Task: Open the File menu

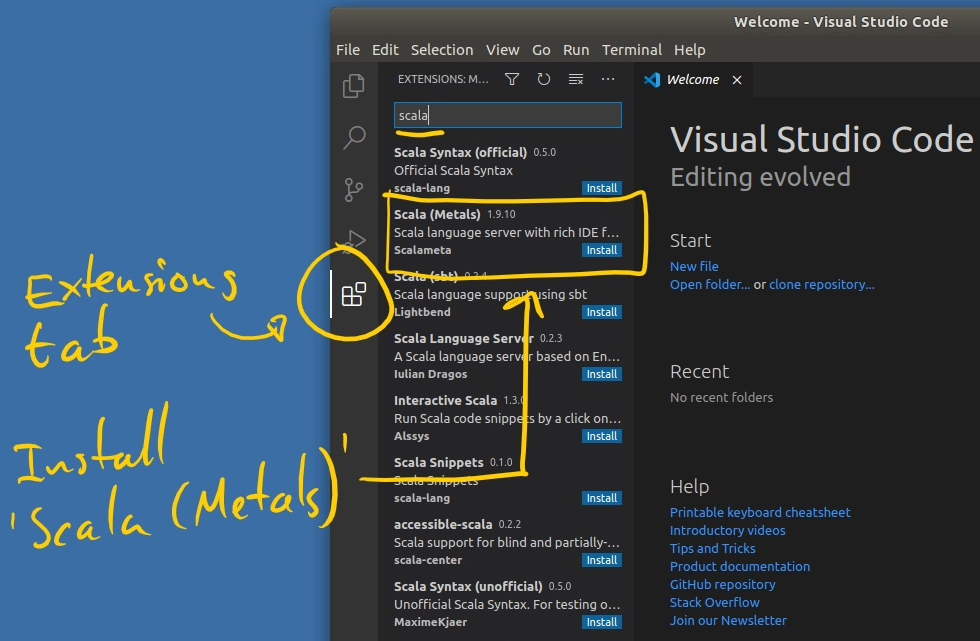Action: pos(348,50)
